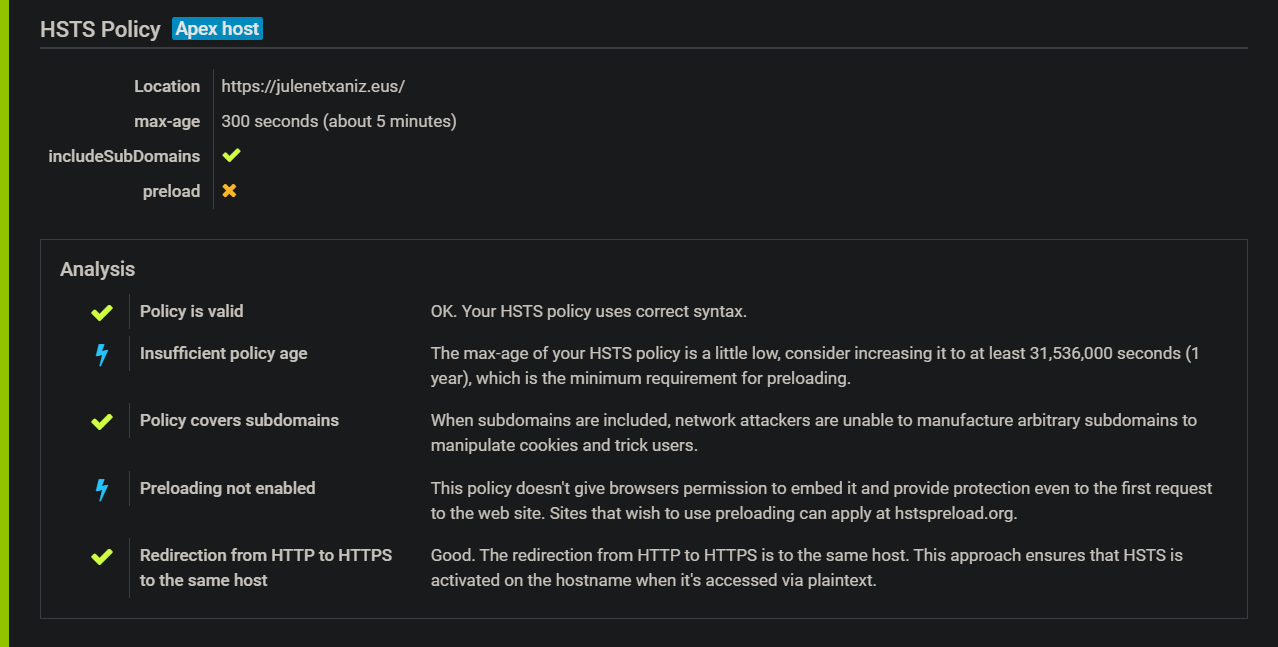Click the https://julenetxaniz.eus/ location URL
This screenshot has width=1278, height=647.
313,86
